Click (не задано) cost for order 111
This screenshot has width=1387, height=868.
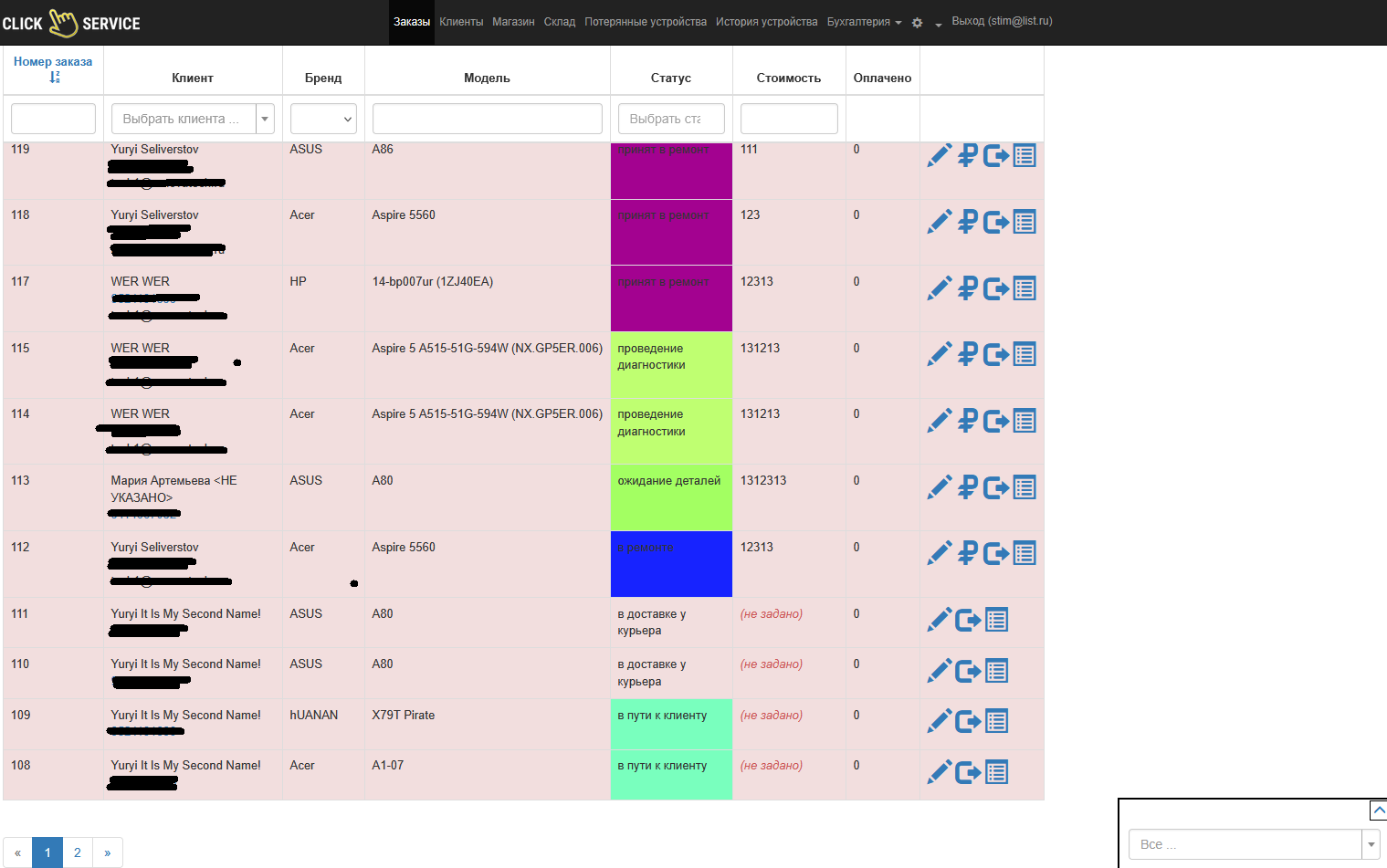click(772, 614)
